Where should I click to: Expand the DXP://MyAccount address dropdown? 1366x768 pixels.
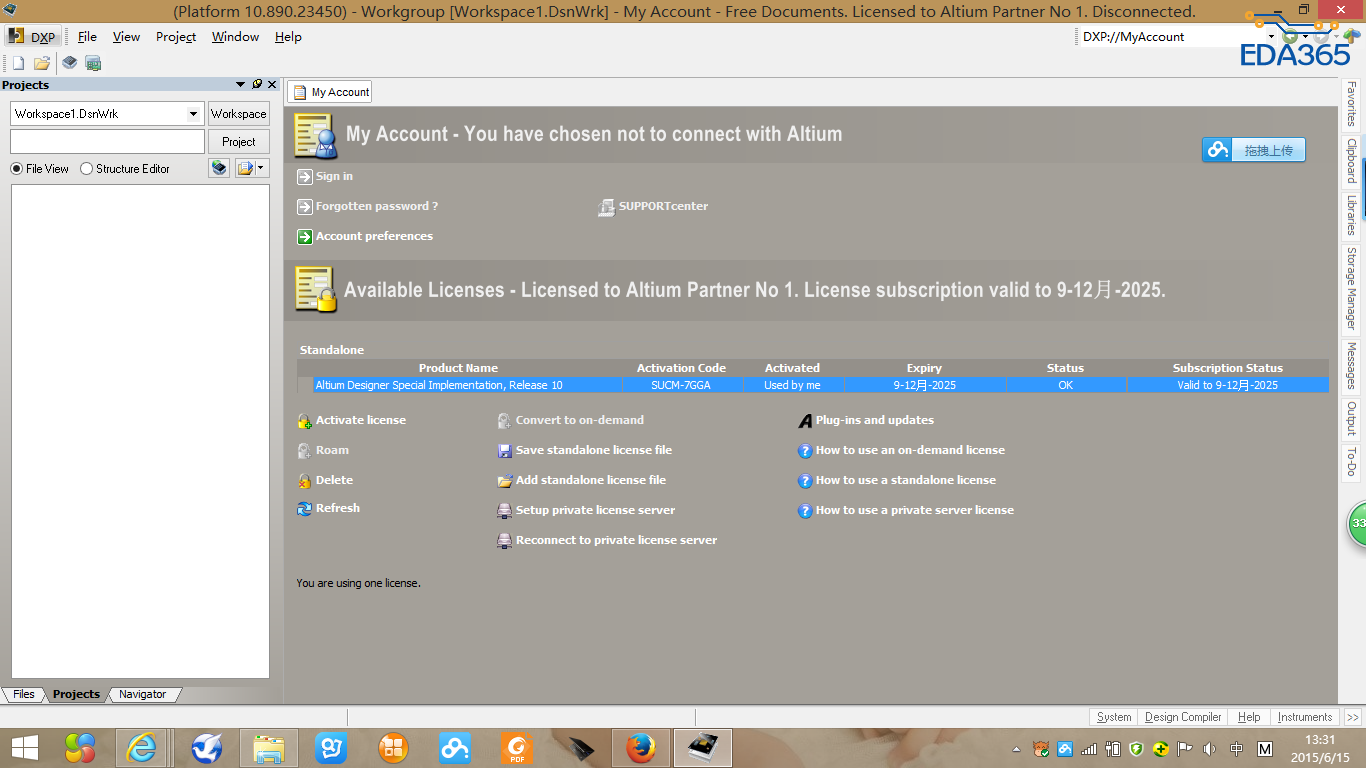[x=1271, y=37]
